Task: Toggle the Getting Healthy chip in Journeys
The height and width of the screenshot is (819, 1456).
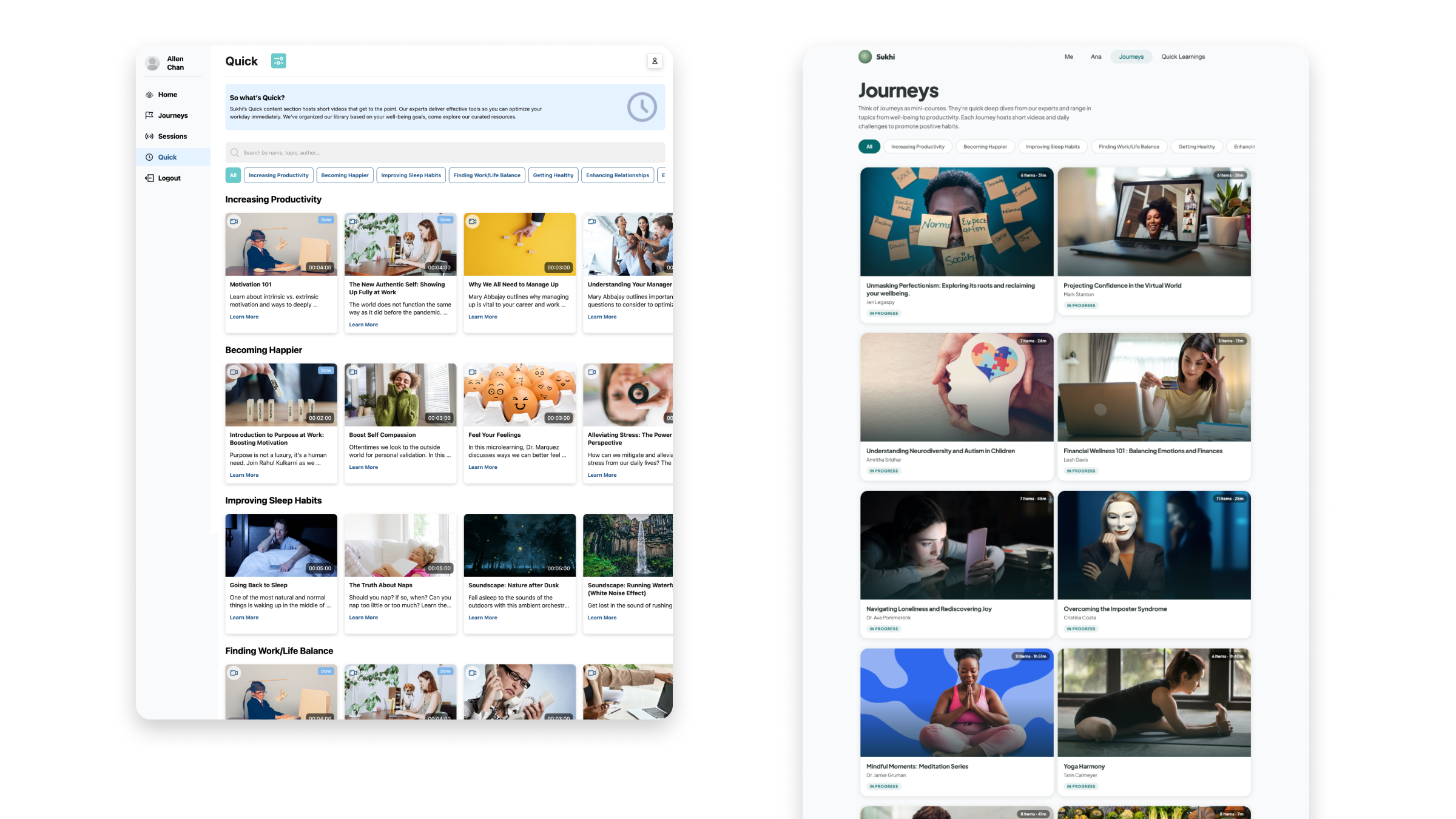Action: [x=1196, y=146]
